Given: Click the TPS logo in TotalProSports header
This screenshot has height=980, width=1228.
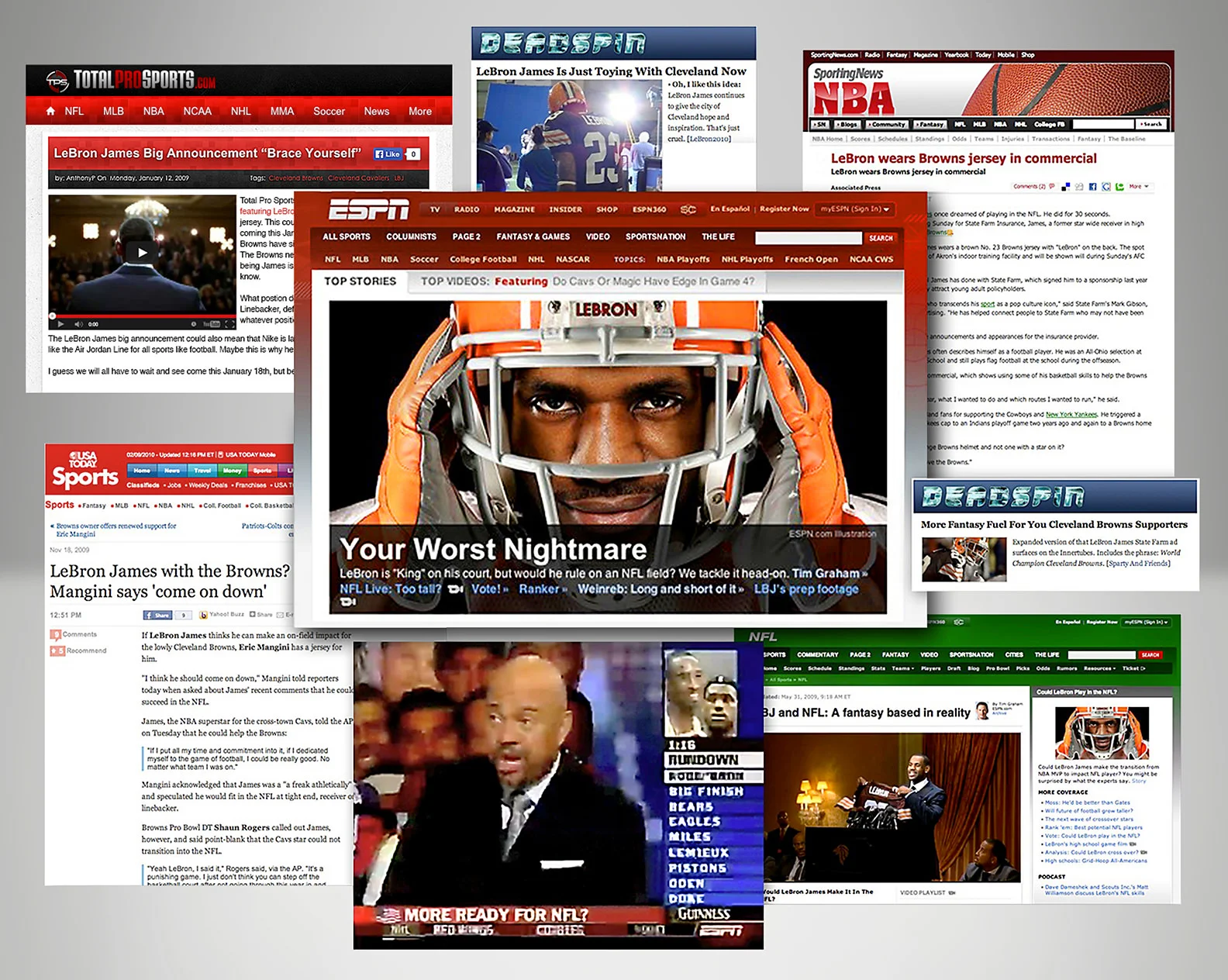Looking at the screenshot, I should coord(57,80).
